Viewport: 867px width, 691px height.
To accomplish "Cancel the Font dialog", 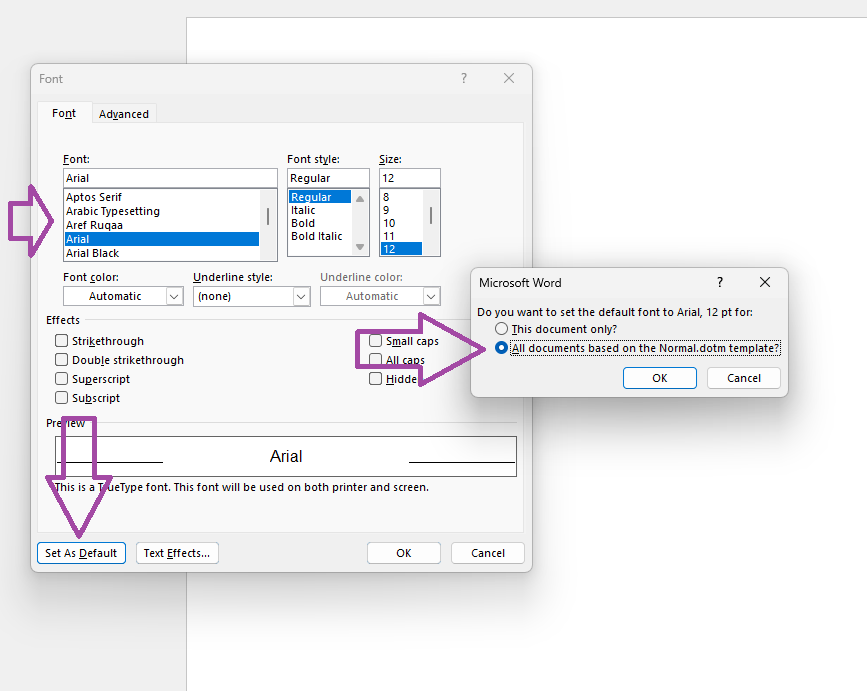I will click(488, 553).
